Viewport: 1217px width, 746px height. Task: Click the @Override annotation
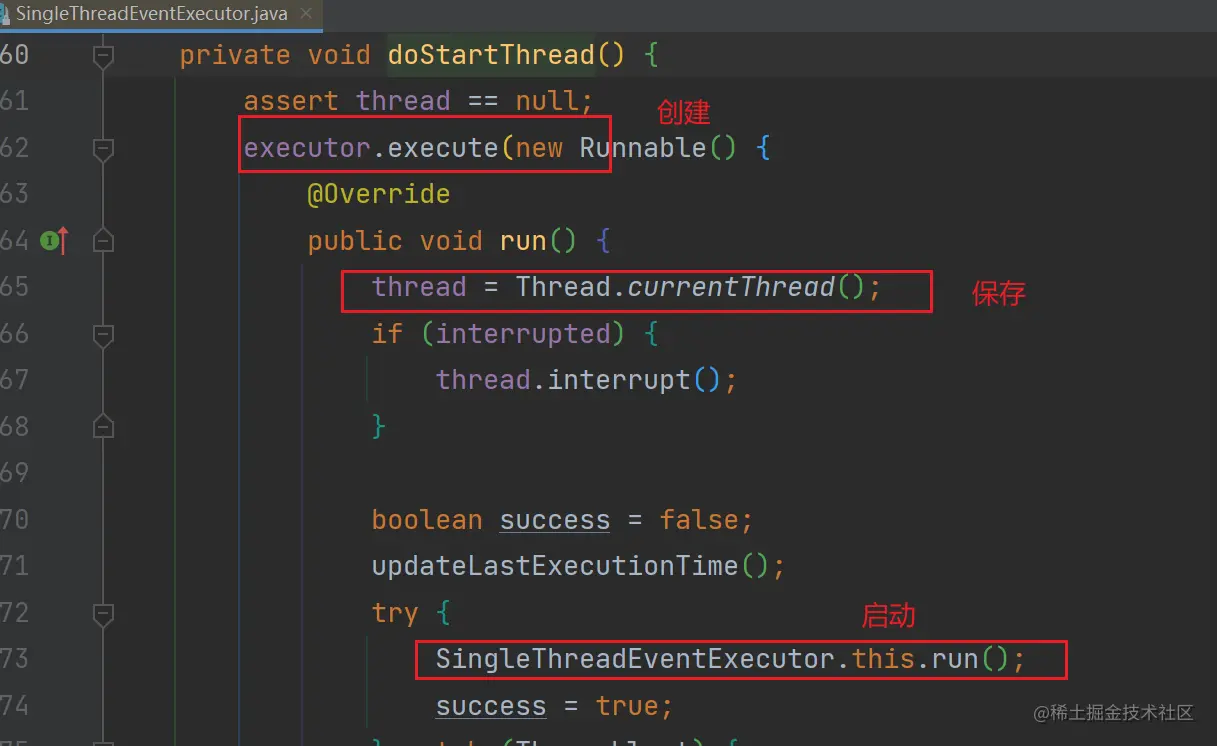pos(379,194)
